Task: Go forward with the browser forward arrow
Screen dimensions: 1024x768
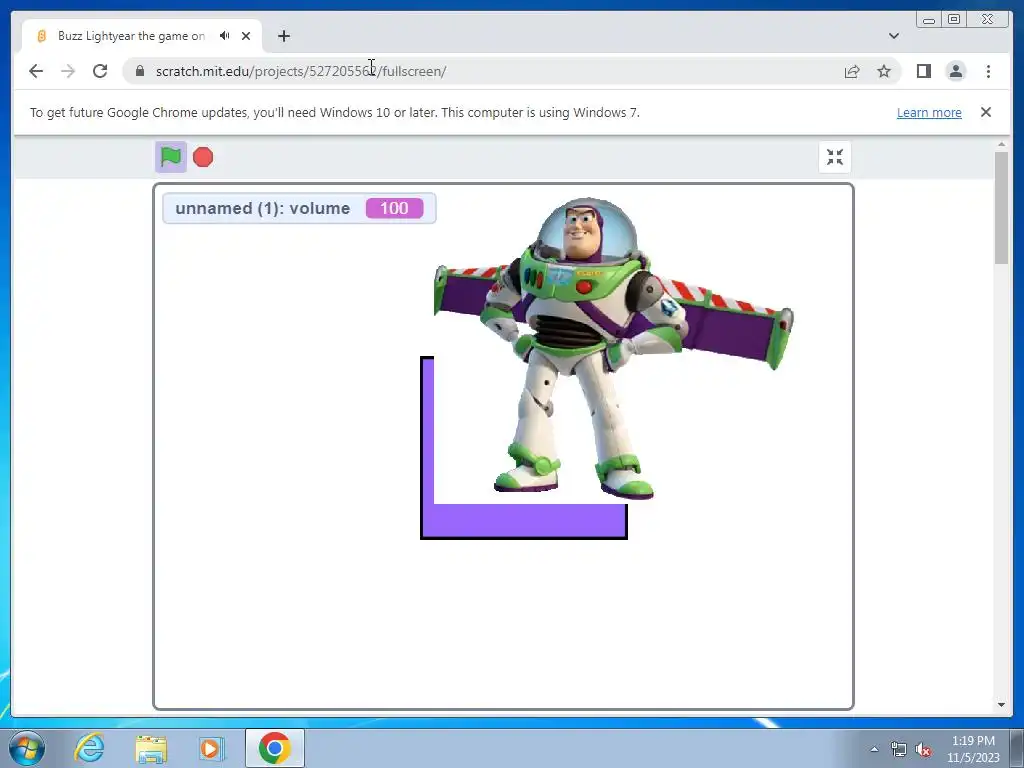Action: (68, 71)
